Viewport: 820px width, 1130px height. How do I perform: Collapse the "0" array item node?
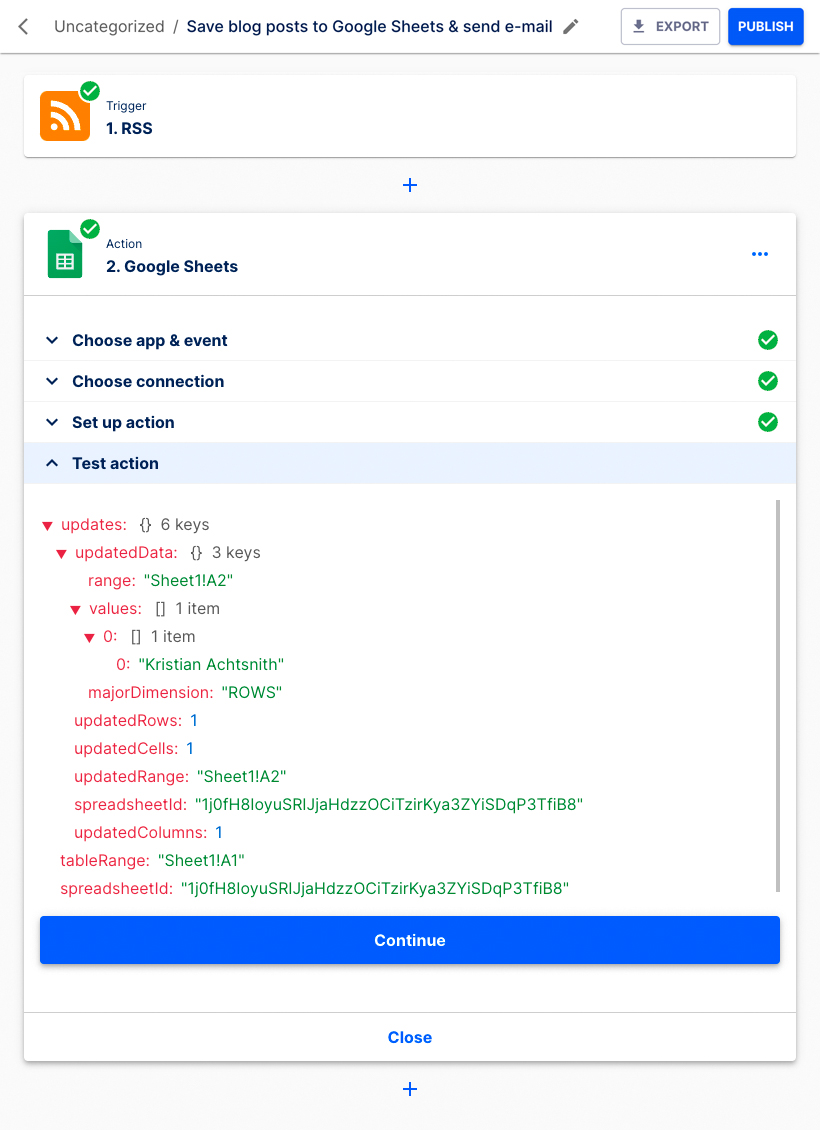pos(88,636)
